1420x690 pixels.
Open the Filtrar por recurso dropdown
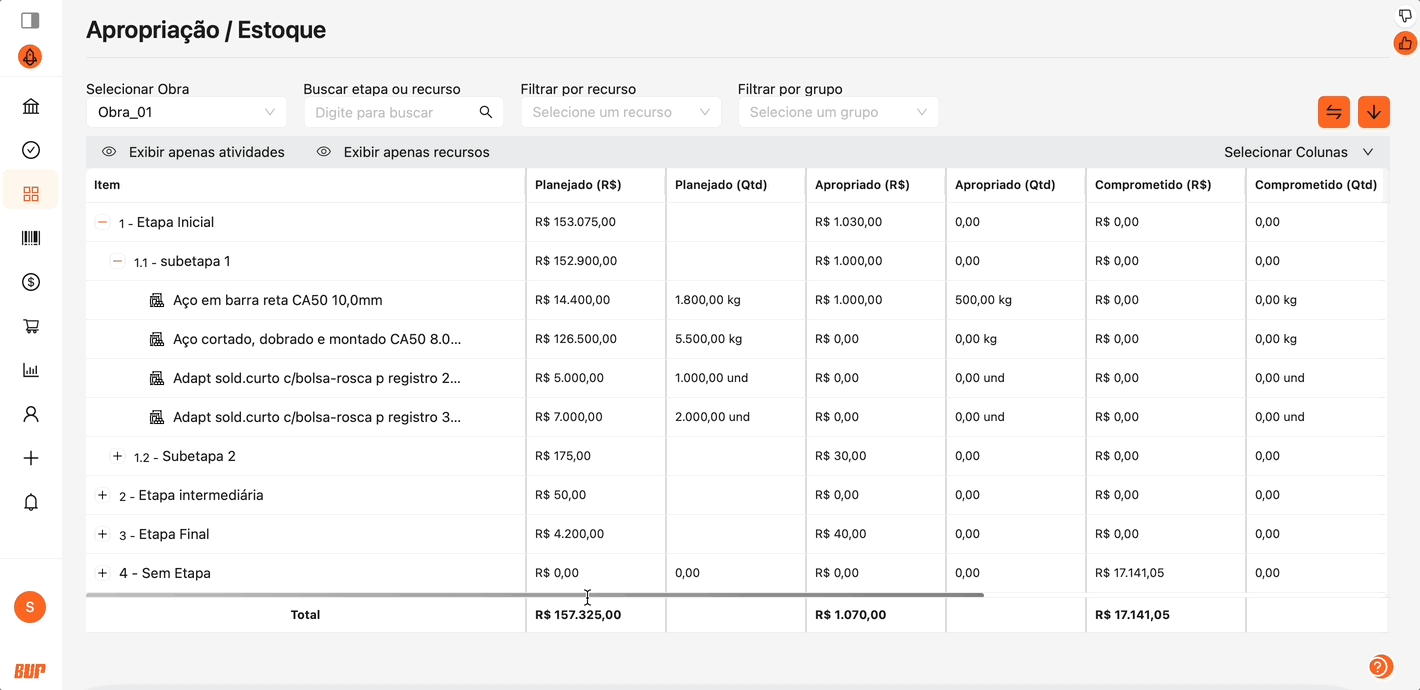pyautogui.click(x=620, y=112)
